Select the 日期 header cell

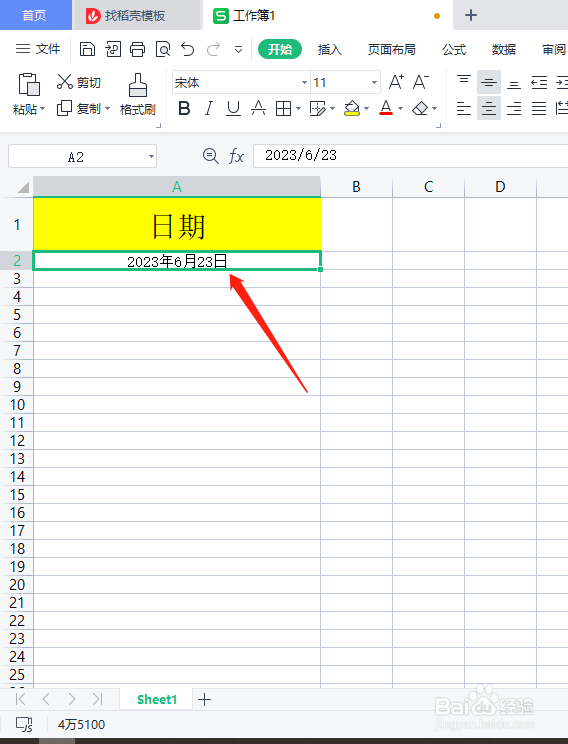[x=177, y=224]
